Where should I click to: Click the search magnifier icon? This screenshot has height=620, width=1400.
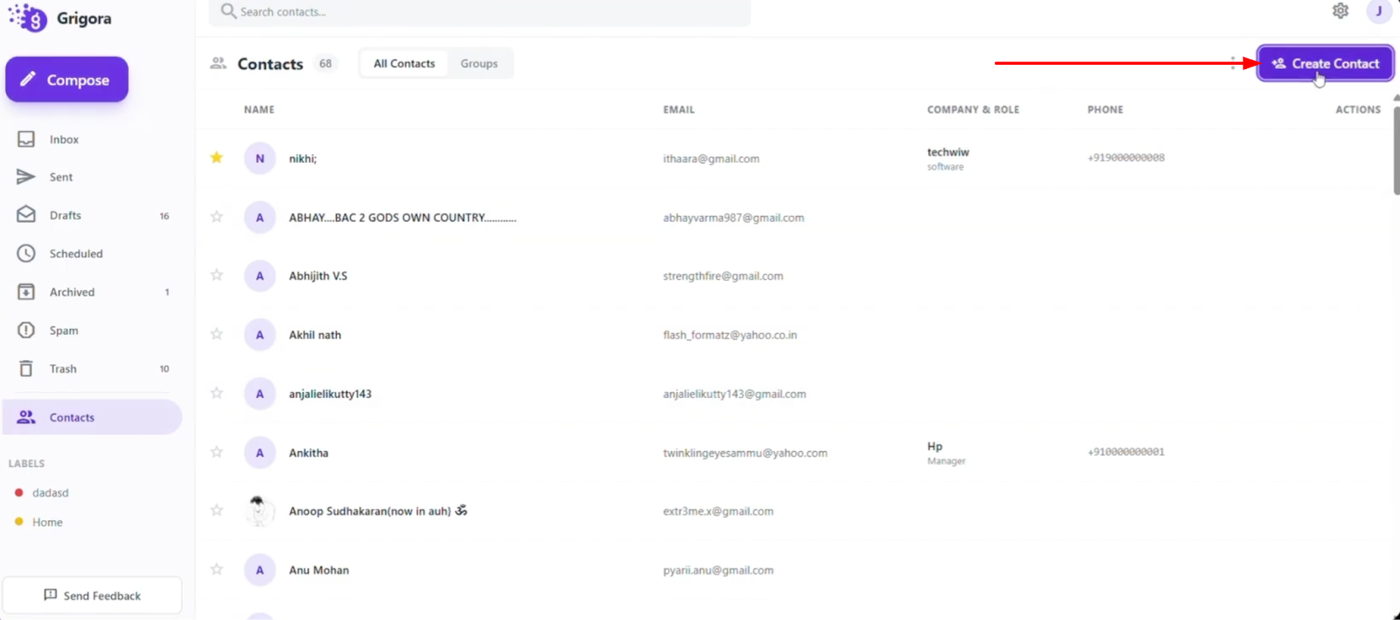228,11
